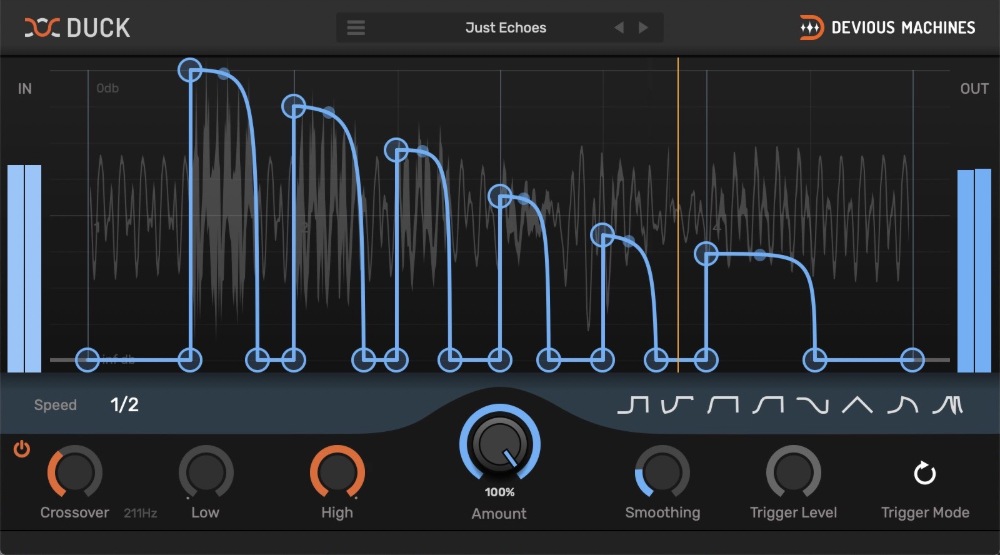Viewport: 1000px width, 555px height.
Task: Click the Amount label
Action: click(x=499, y=514)
